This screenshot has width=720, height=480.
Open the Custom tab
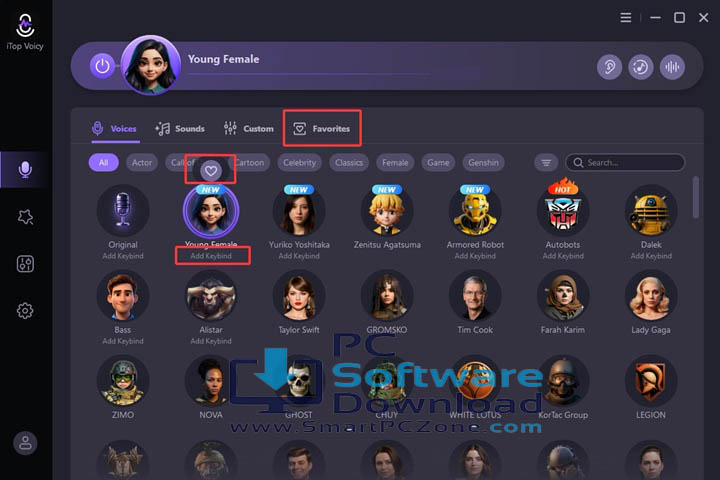point(248,129)
